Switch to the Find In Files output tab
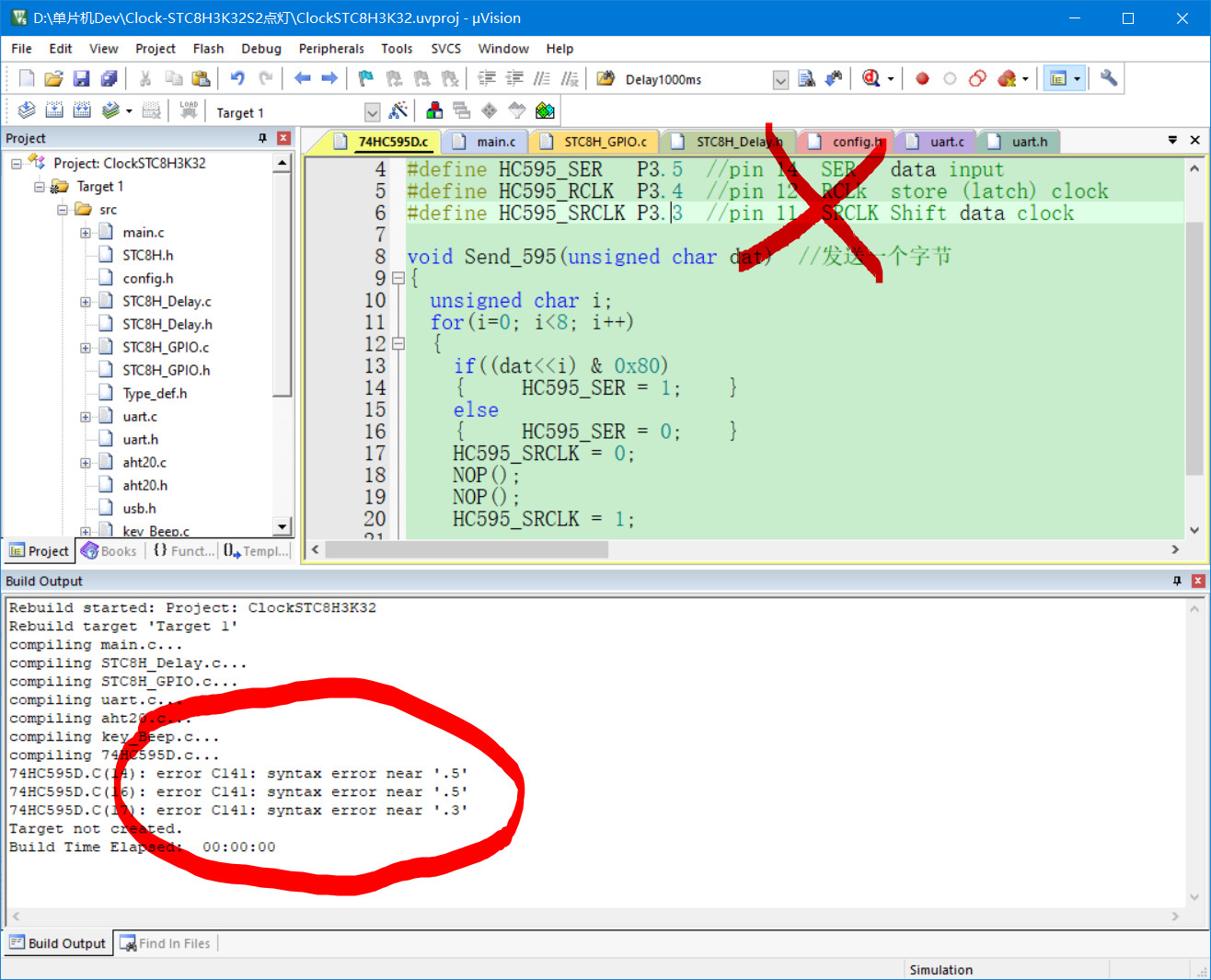This screenshot has width=1211, height=980. [x=166, y=943]
